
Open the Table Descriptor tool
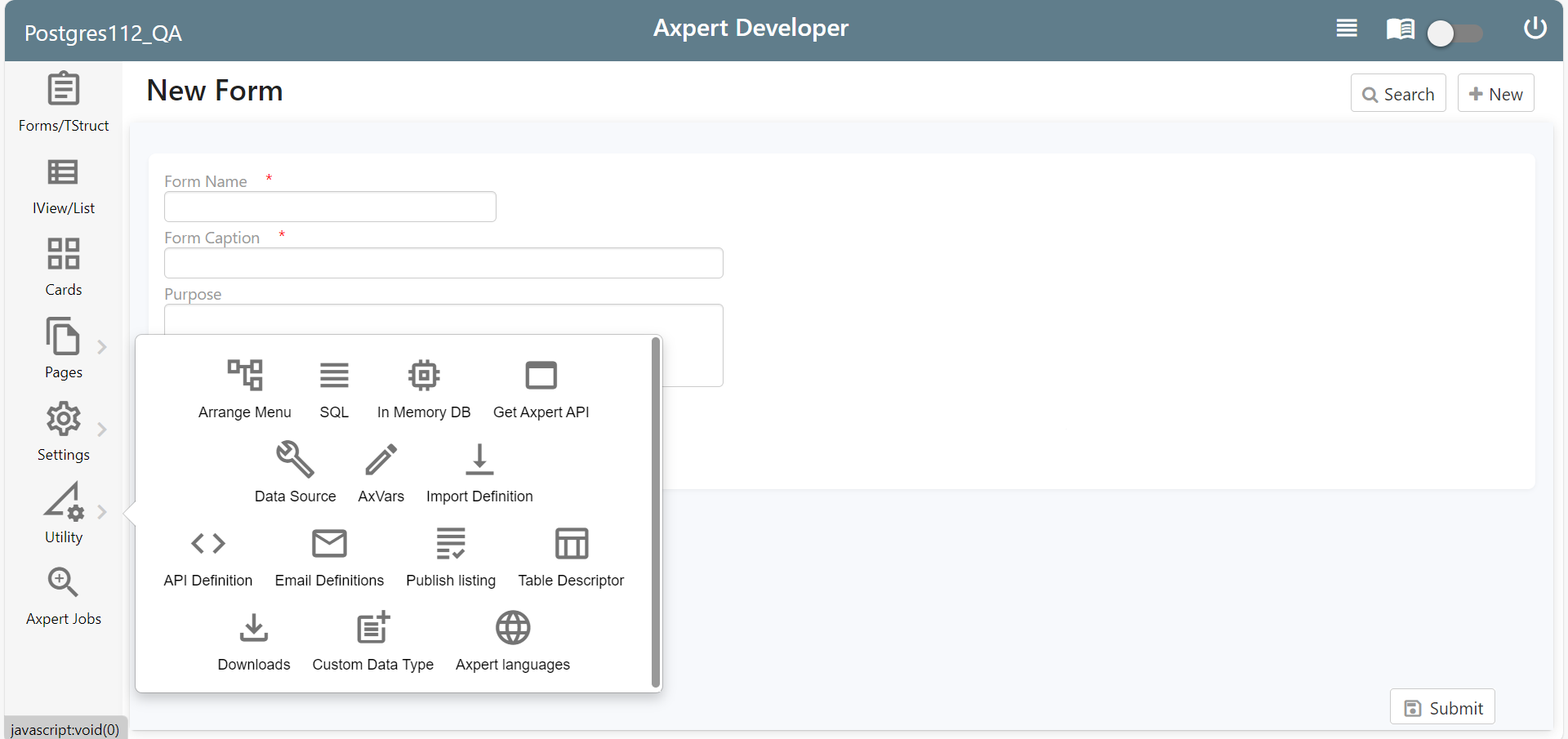[x=572, y=544]
